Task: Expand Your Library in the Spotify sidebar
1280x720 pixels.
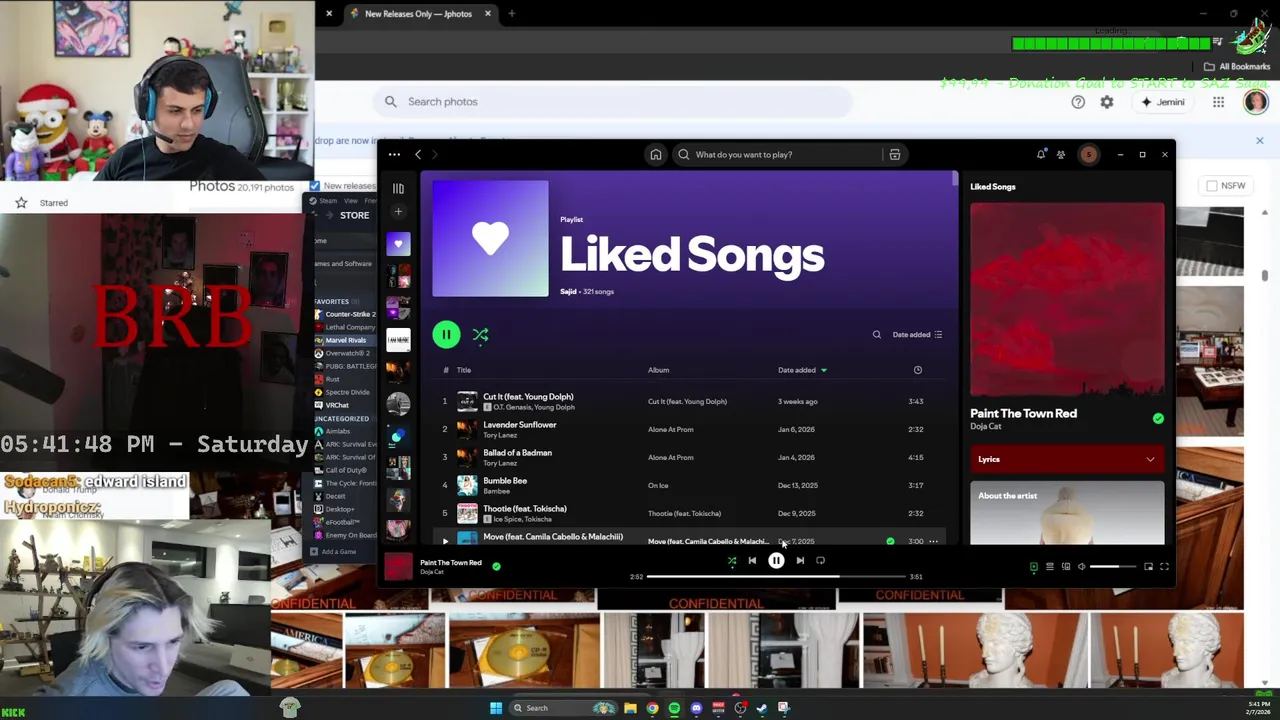Action: coord(398,188)
